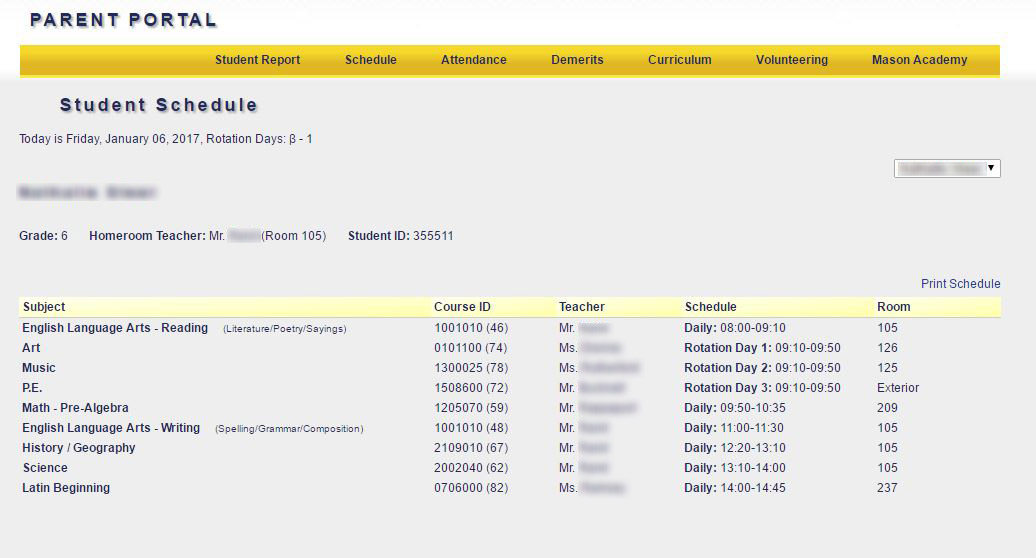The image size is (1036, 558).
Task: Select the English Language Arts - Reading row
Action: click(x=115, y=328)
